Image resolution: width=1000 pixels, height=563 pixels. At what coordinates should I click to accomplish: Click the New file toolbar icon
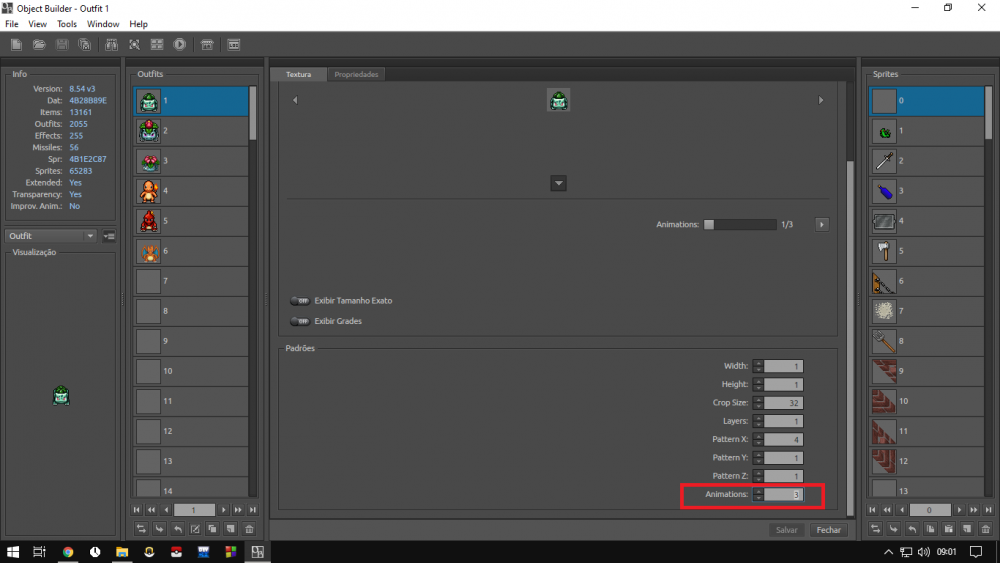click(x=17, y=45)
